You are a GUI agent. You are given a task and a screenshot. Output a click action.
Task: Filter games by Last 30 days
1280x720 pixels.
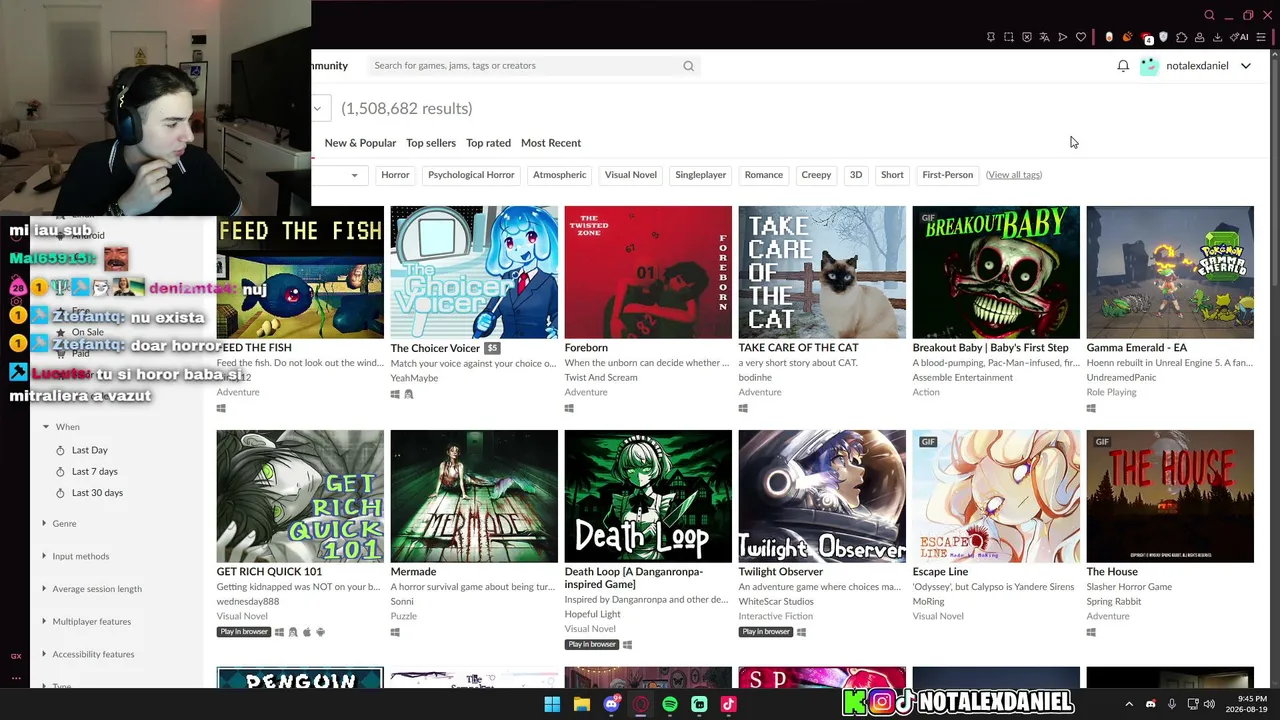coord(97,493)
